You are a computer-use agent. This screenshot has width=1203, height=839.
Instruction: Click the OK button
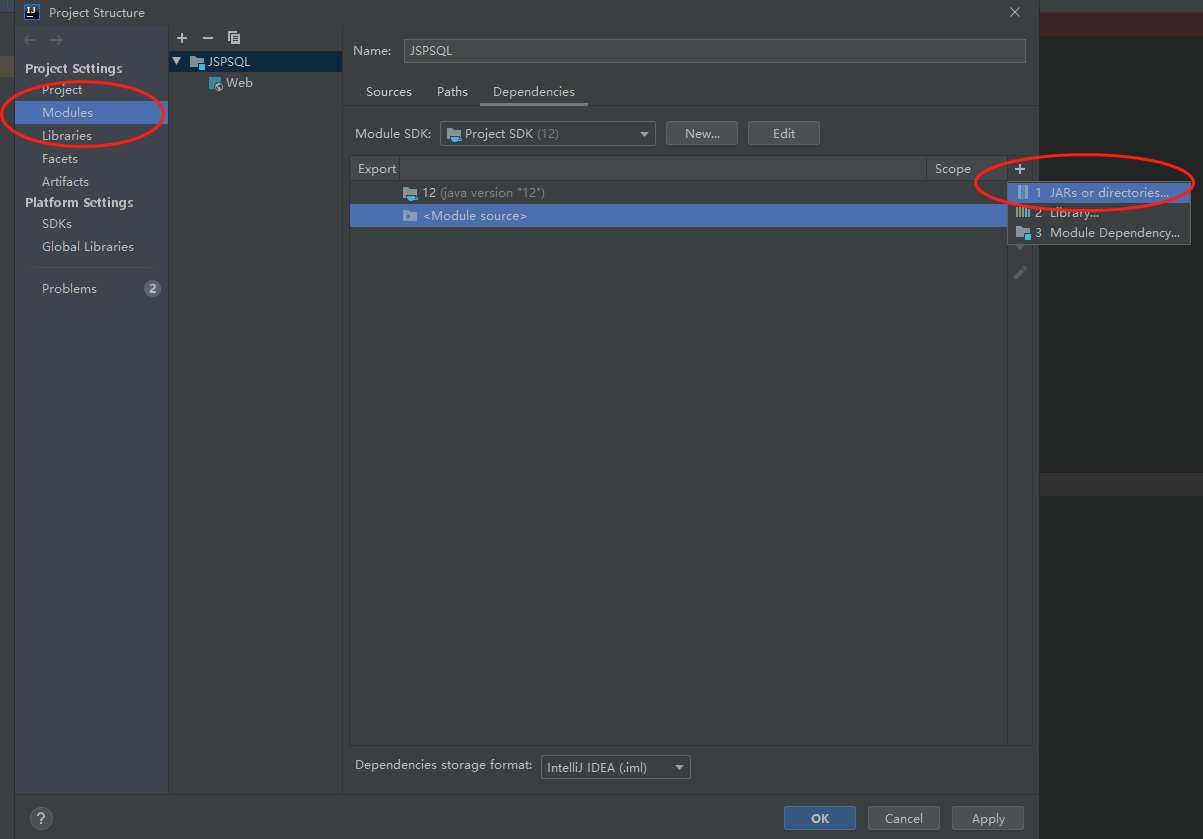click(x=820, y=818)
